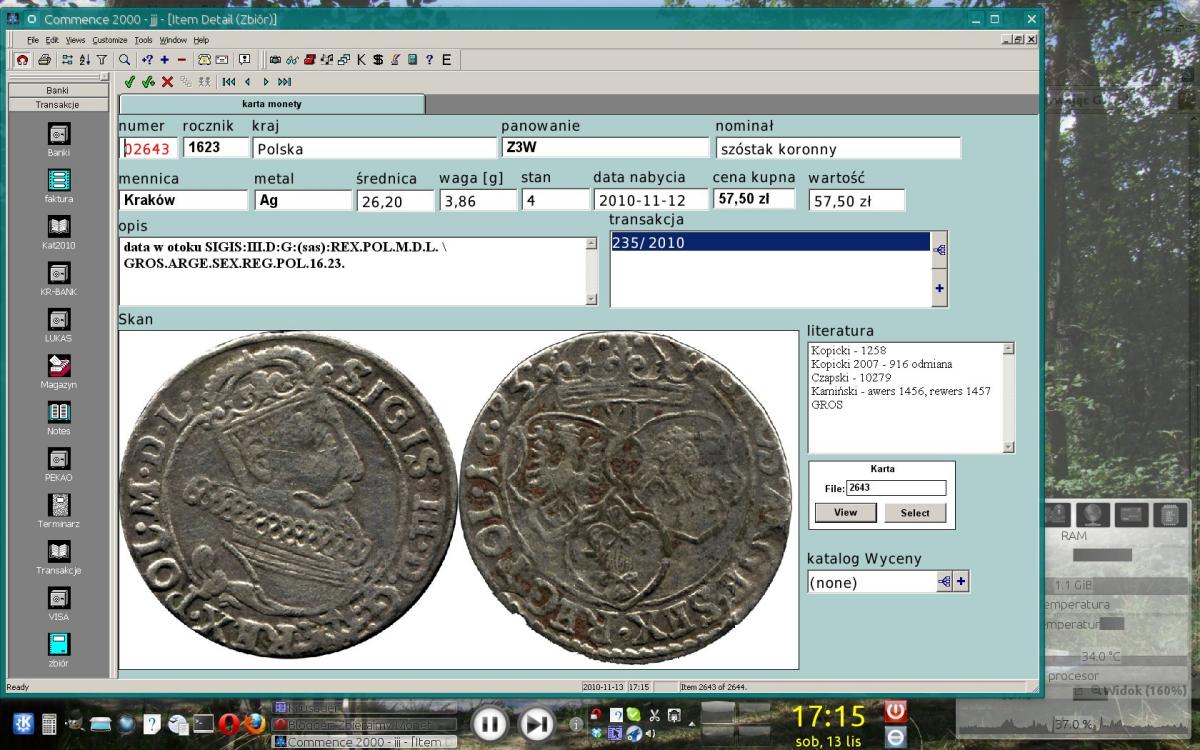Click the E letter toolbar icon
The image size is (1200, 750).
[446, 60]
